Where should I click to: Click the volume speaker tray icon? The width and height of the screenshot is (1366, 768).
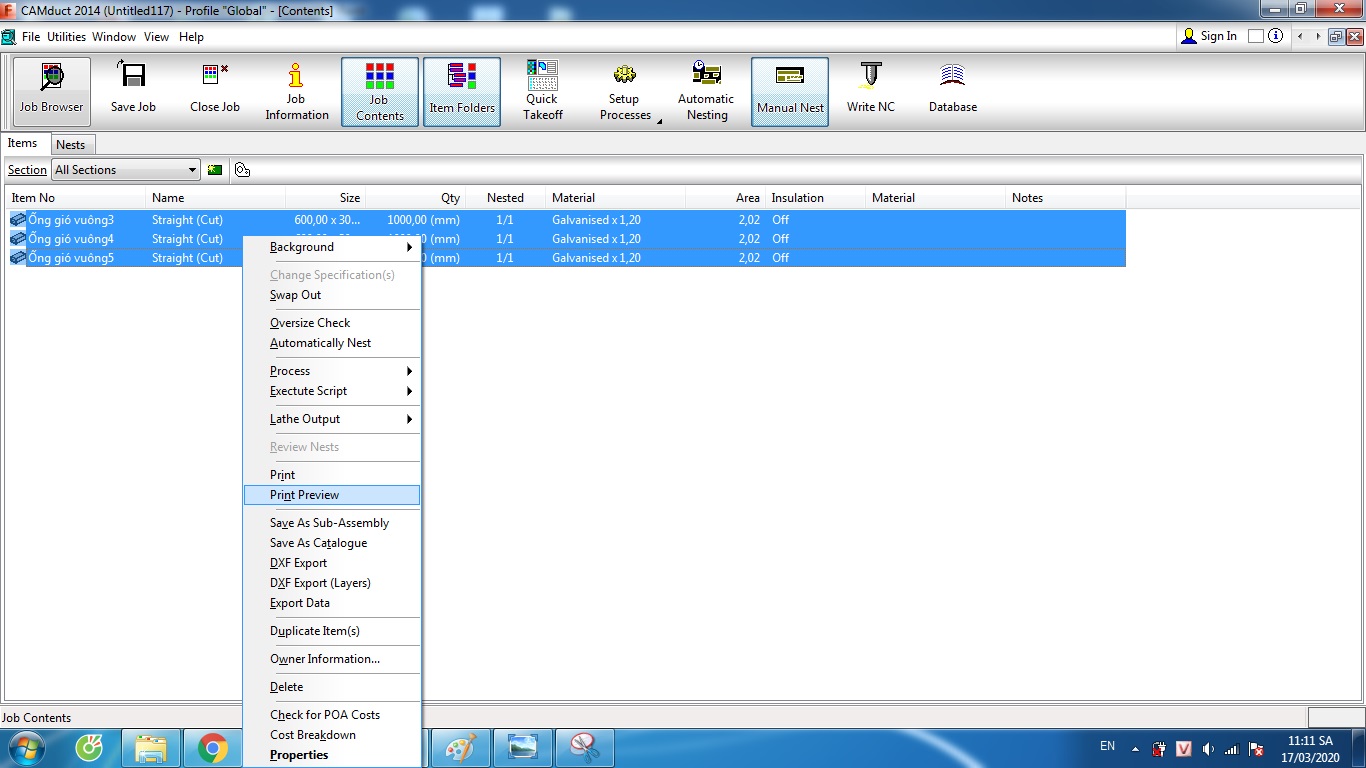pos(1209,748)
